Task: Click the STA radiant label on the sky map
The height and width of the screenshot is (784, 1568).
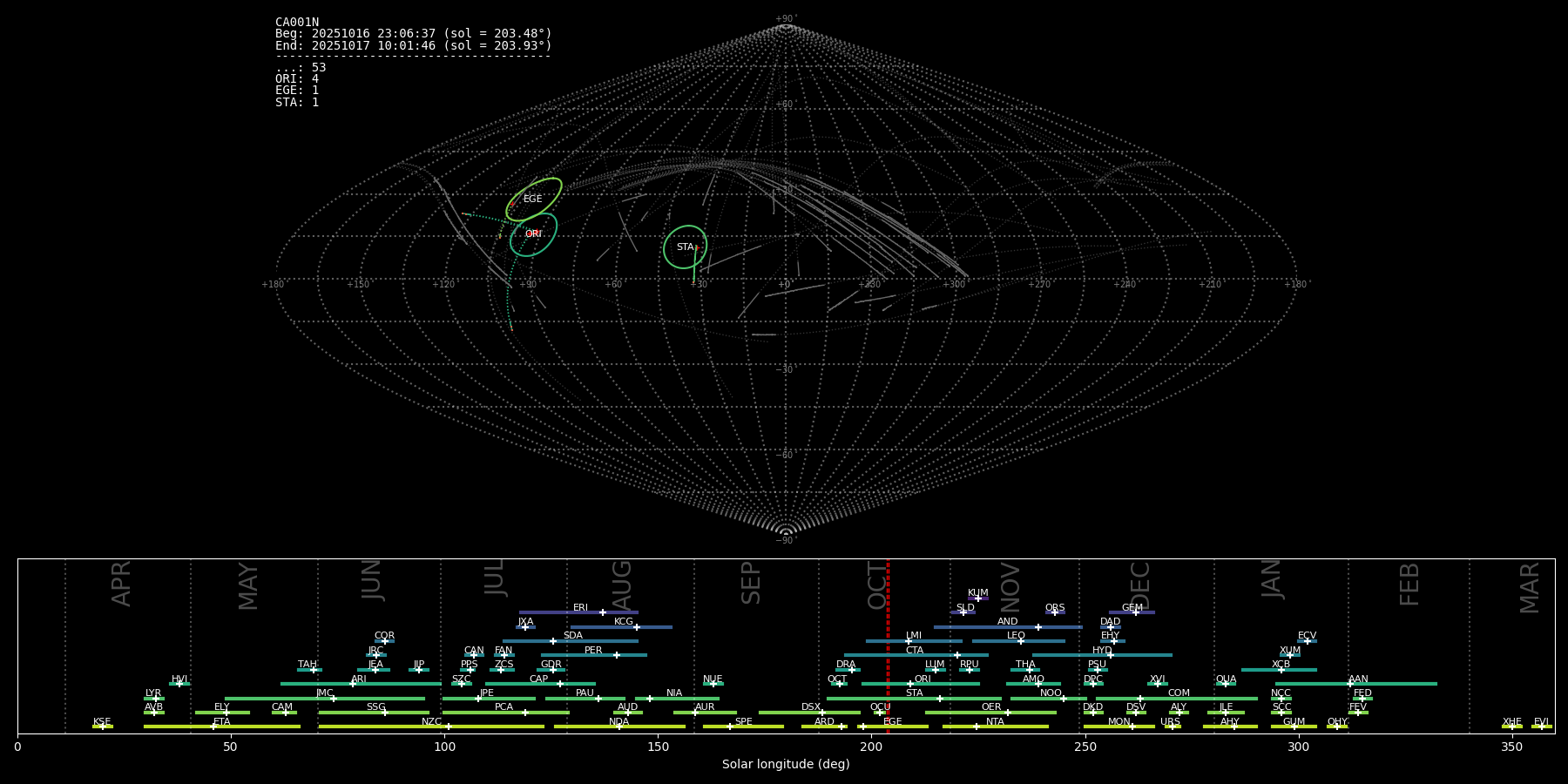Action: [x=685, y=247]
